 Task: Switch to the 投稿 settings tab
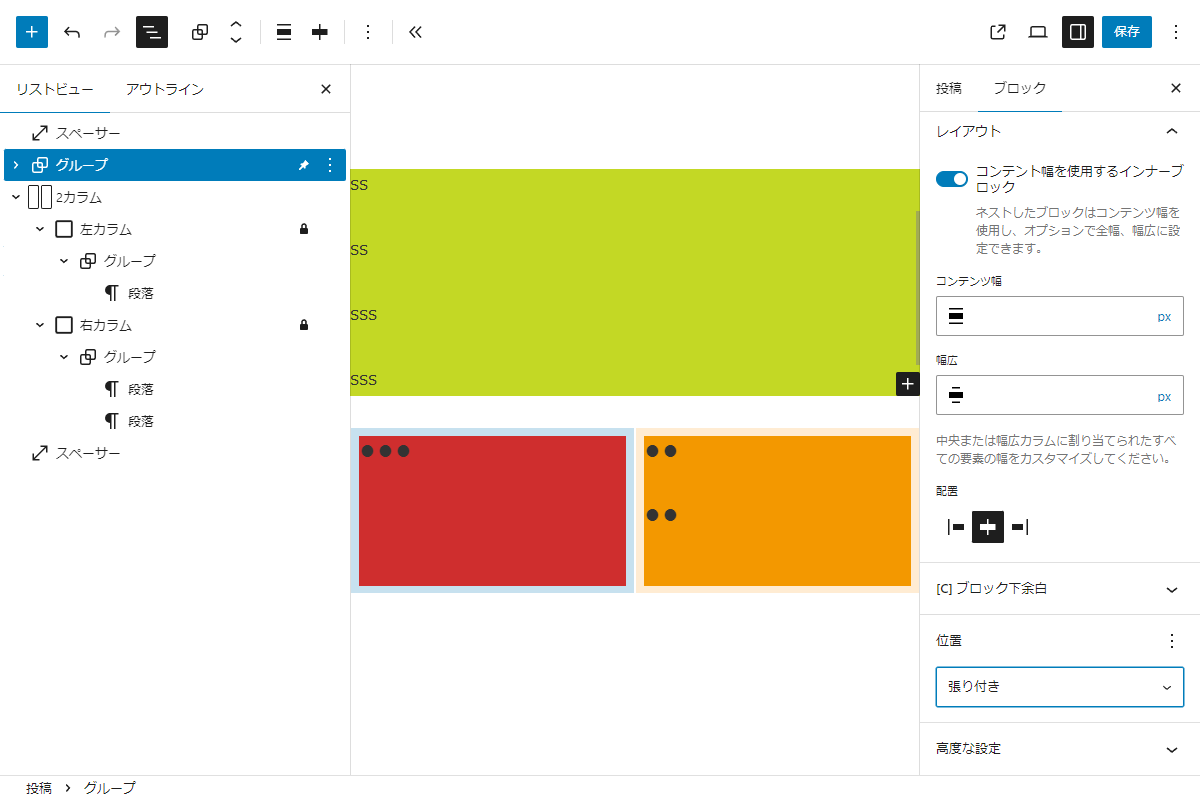coord(948,88)
